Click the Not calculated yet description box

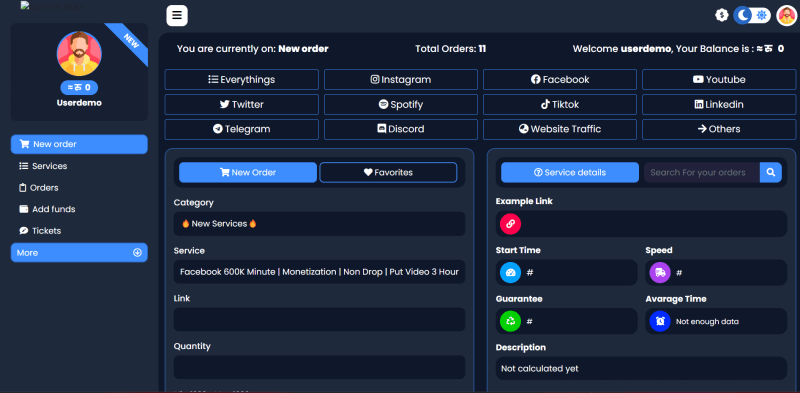(641, 369)
